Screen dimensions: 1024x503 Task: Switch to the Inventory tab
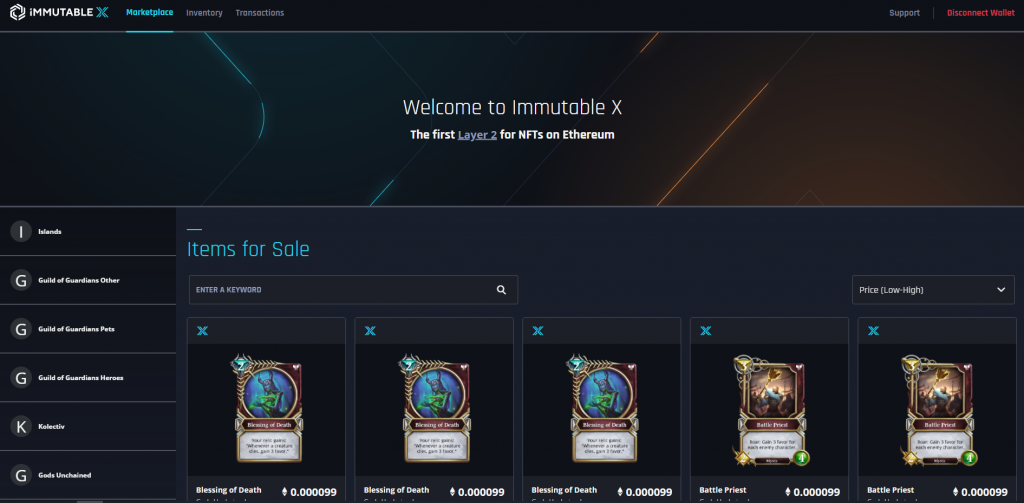tap(204, 13)
